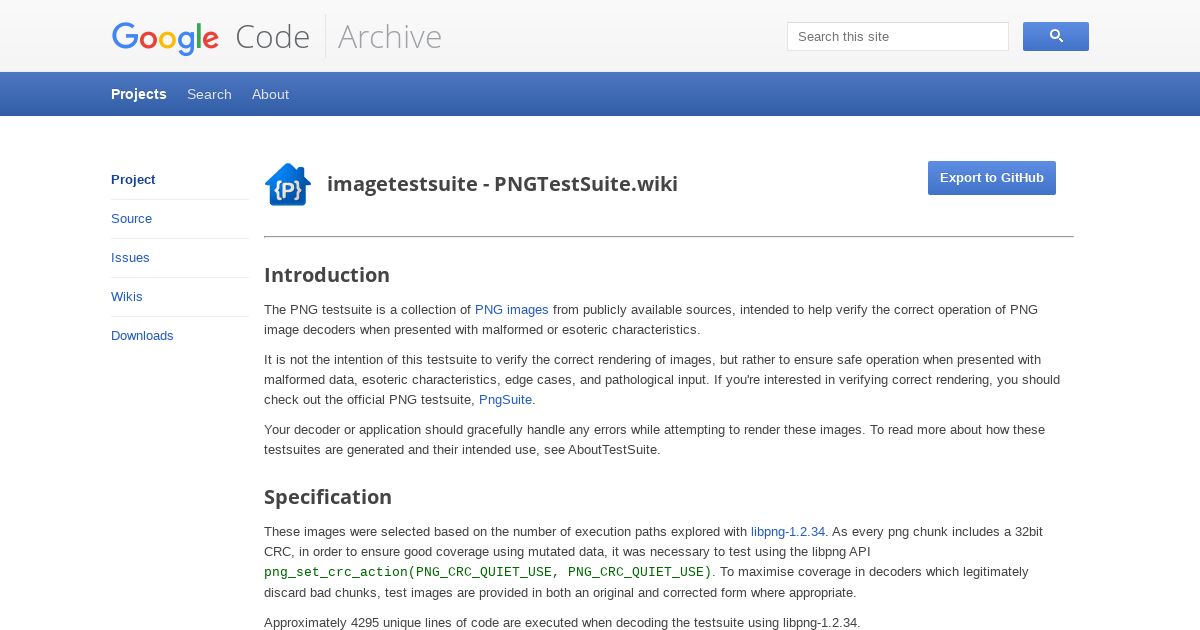Select Wikis in the sidebar
1200x630 pixels.
[127, 297]
